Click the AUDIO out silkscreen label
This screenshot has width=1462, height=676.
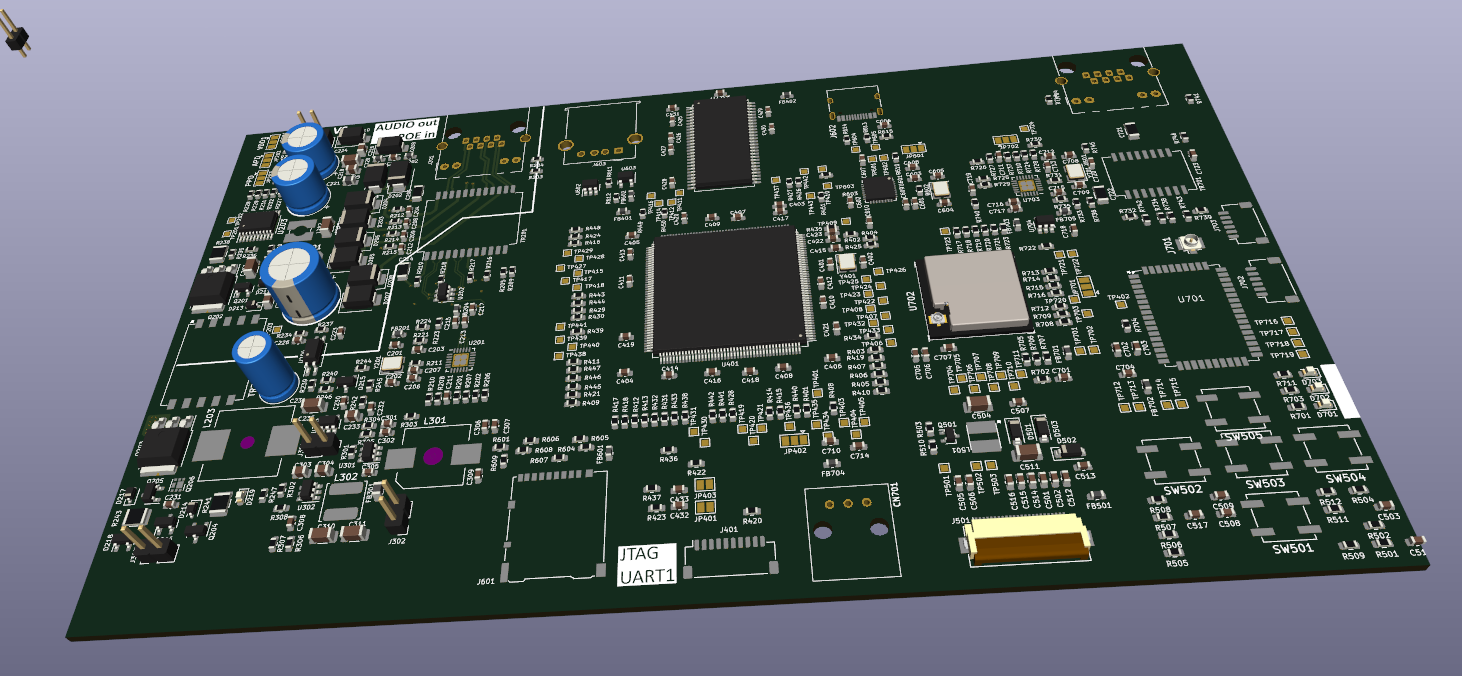[x=405, y=128]
